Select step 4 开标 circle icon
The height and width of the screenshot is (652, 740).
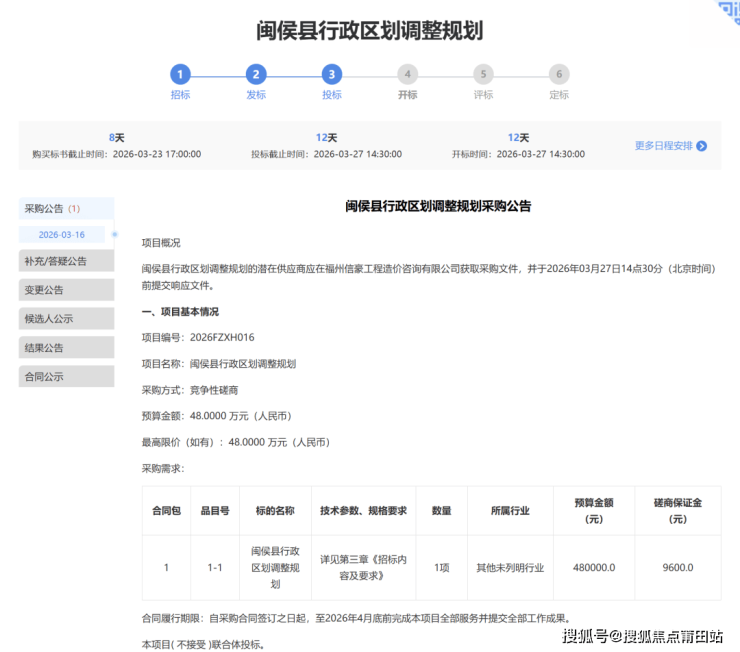coord(407,74)
